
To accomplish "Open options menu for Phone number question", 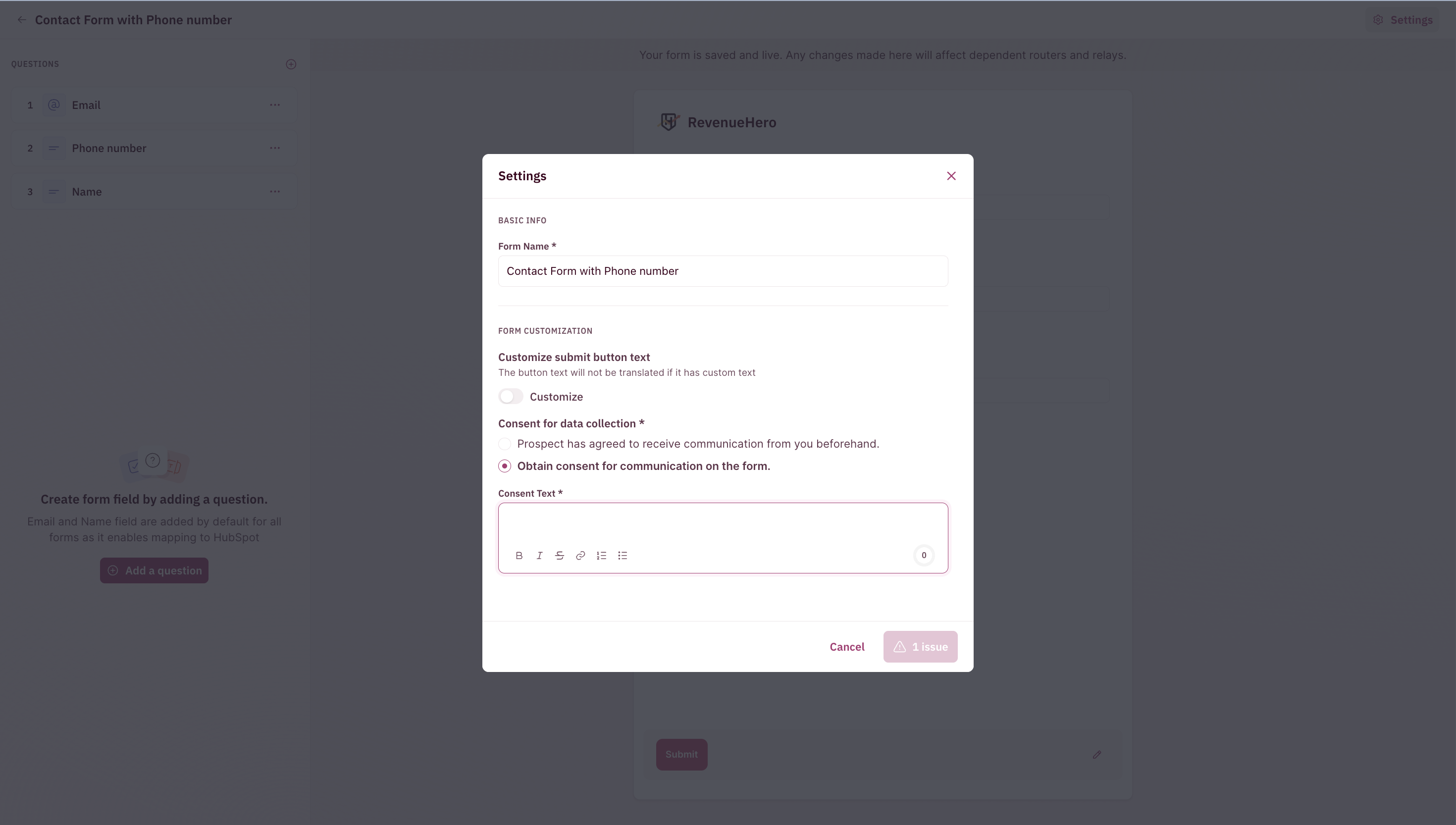I will pyautogui.click(x=275, y=148).
